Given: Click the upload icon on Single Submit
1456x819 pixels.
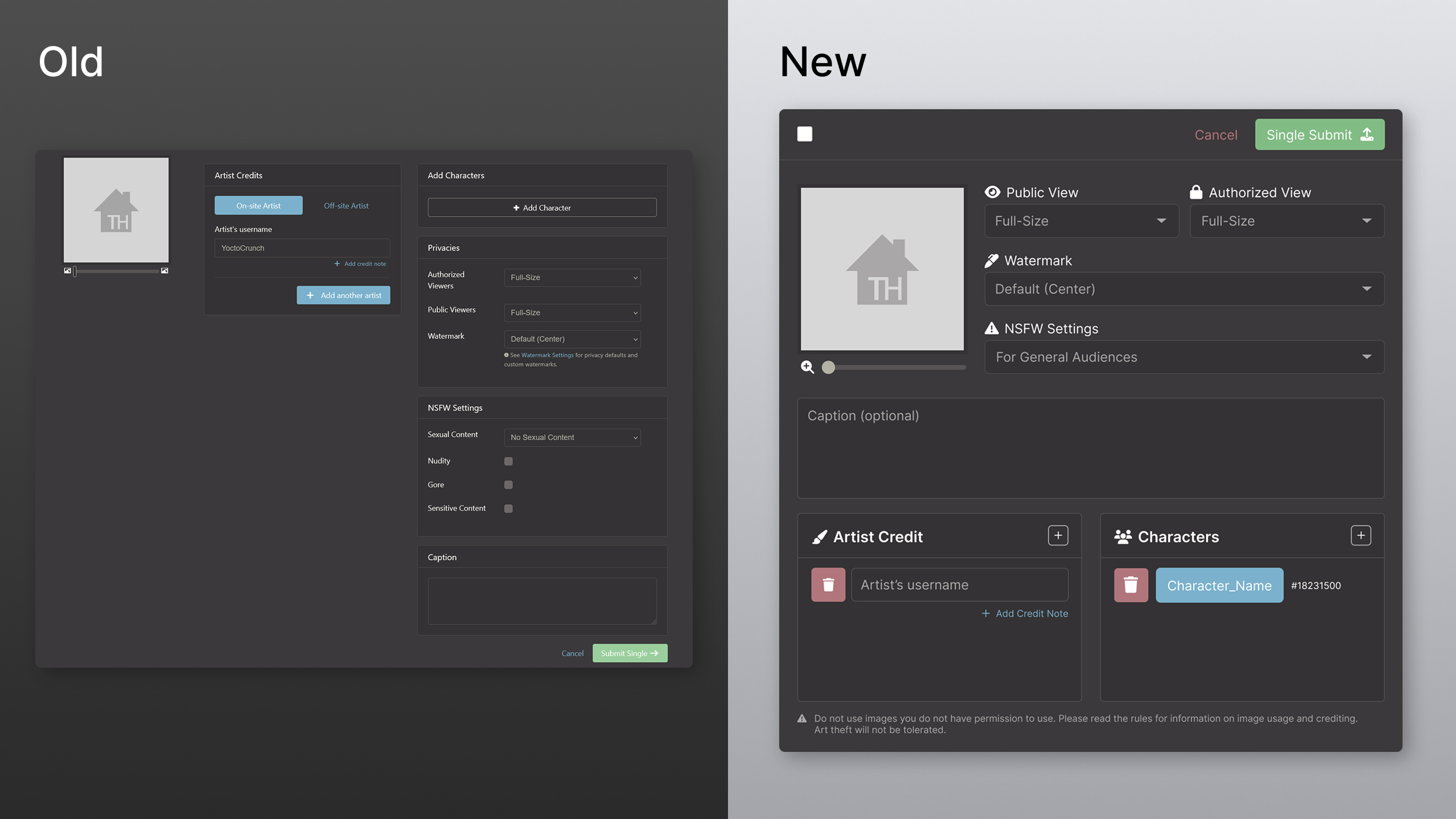Looking at the screenshot, I should click(x=1367, y=134).
